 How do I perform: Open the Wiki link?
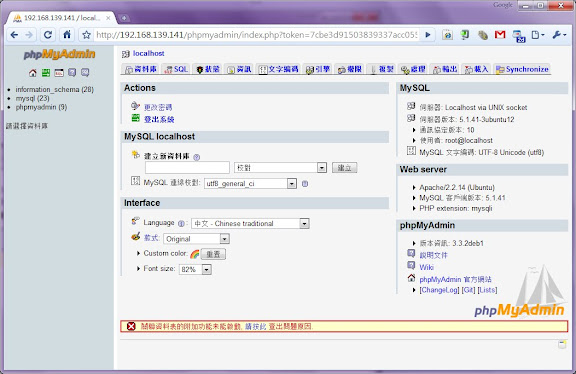tap(426, 267)
